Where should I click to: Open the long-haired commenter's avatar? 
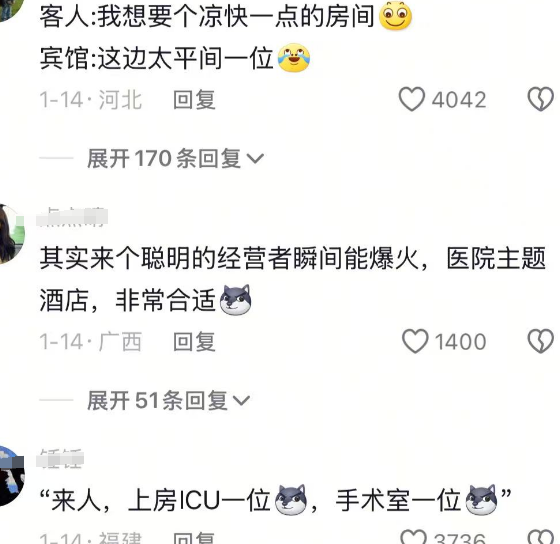tap(11, 234)
